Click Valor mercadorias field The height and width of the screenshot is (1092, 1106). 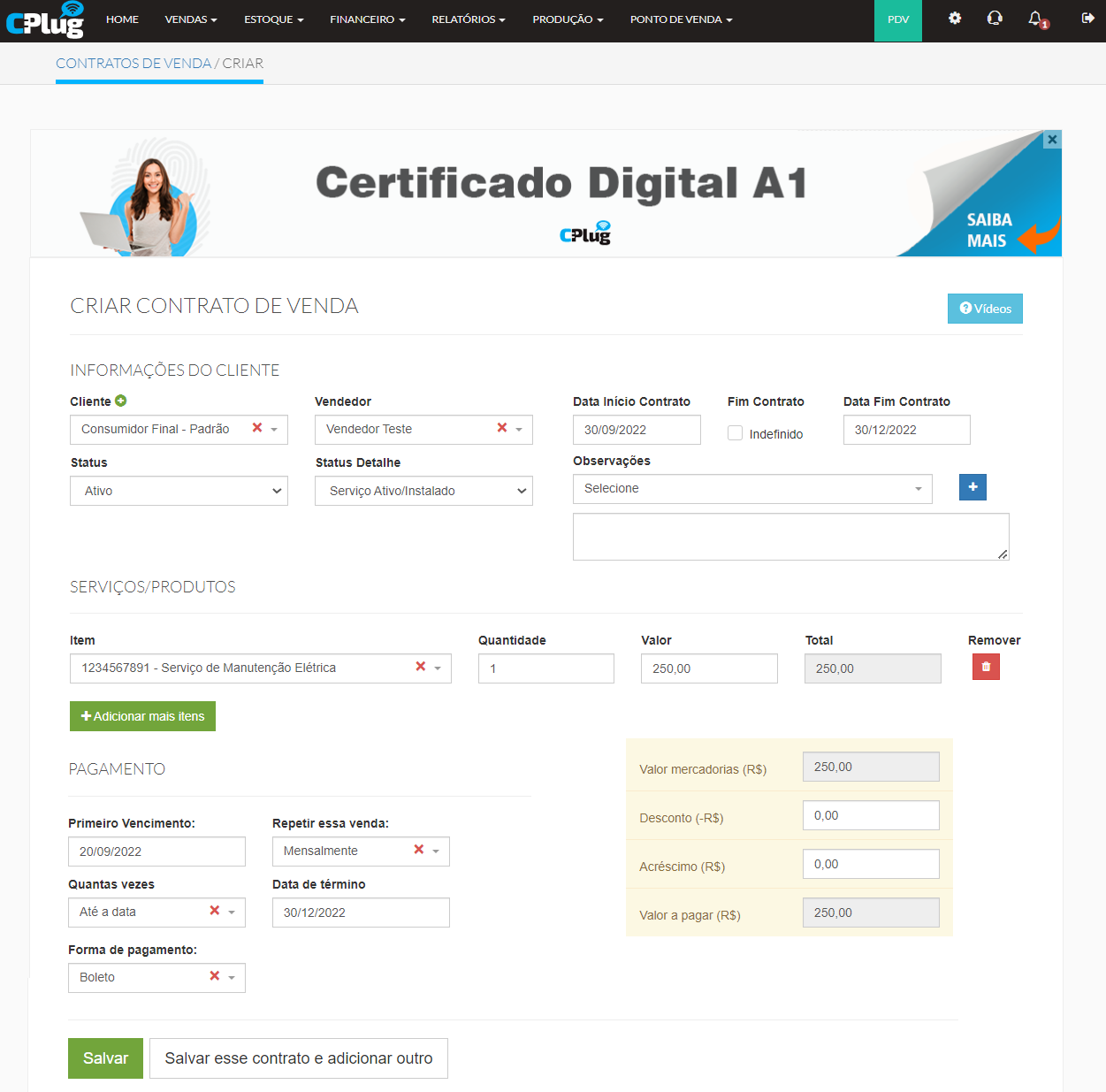pos(871,767)
